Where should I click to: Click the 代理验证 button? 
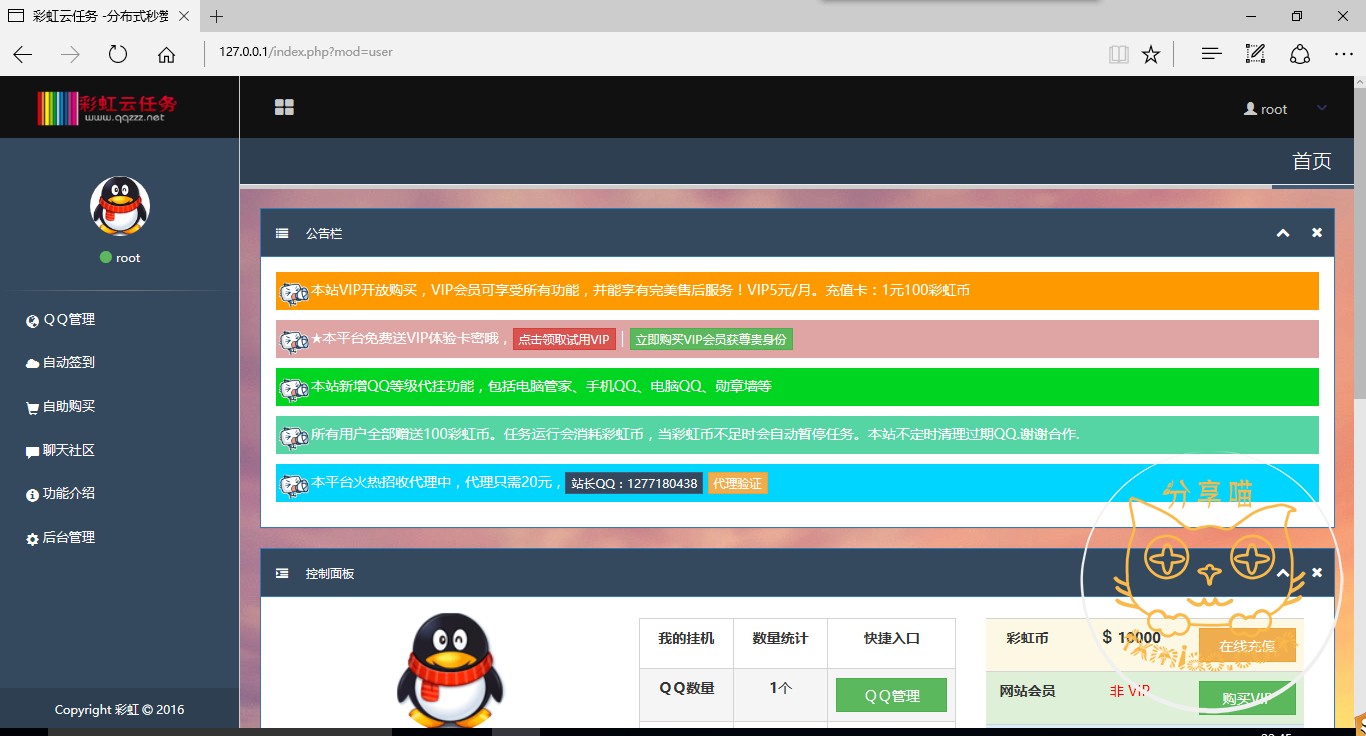[737, 483]
